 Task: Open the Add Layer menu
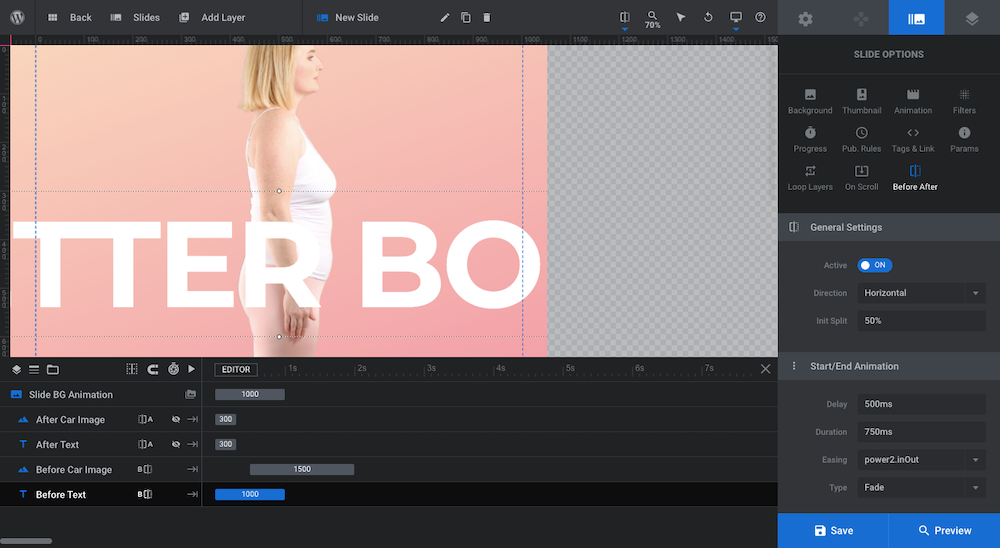click(x=212, y=17)
